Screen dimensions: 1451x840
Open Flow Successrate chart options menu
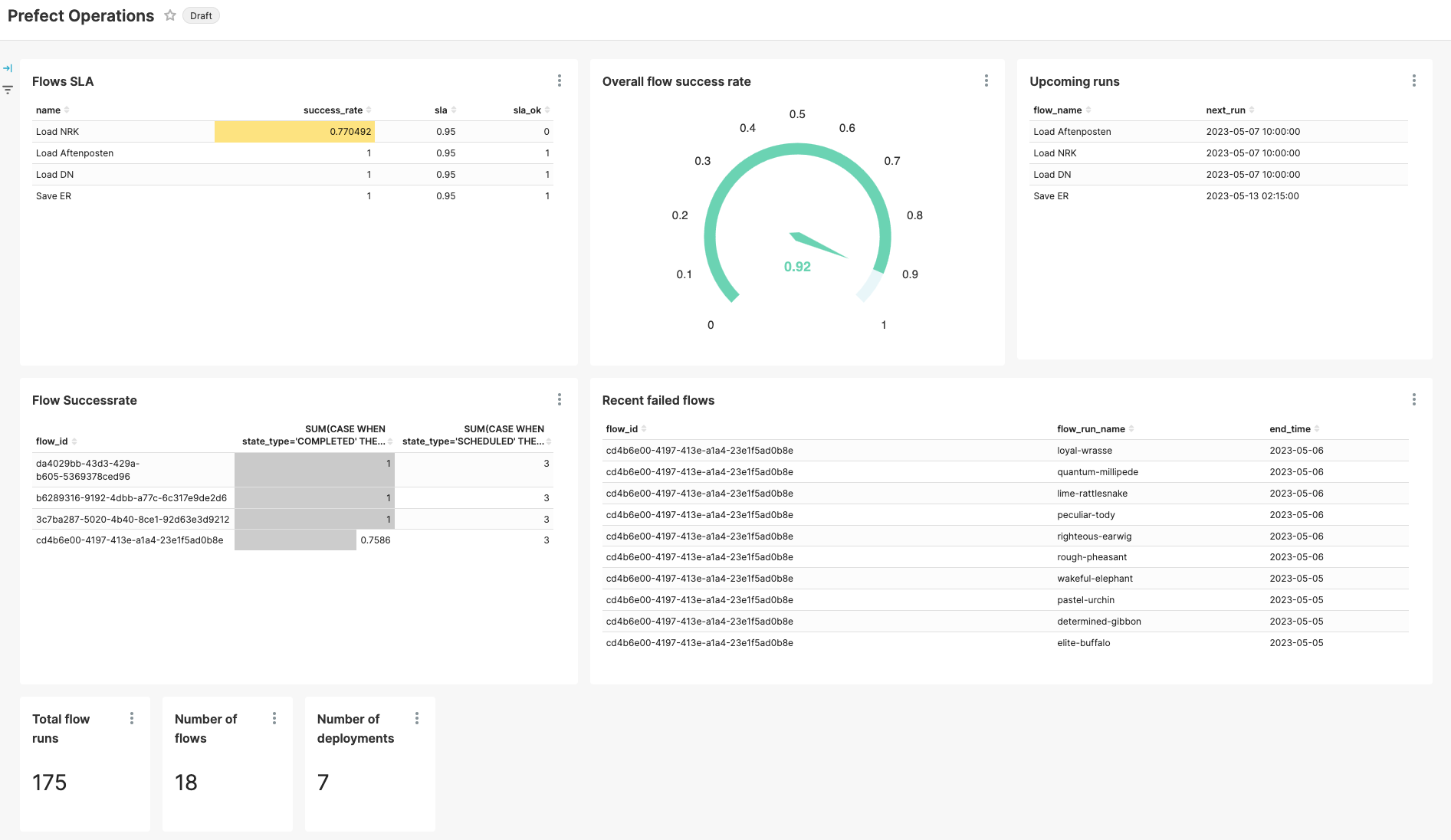(560, 399)
